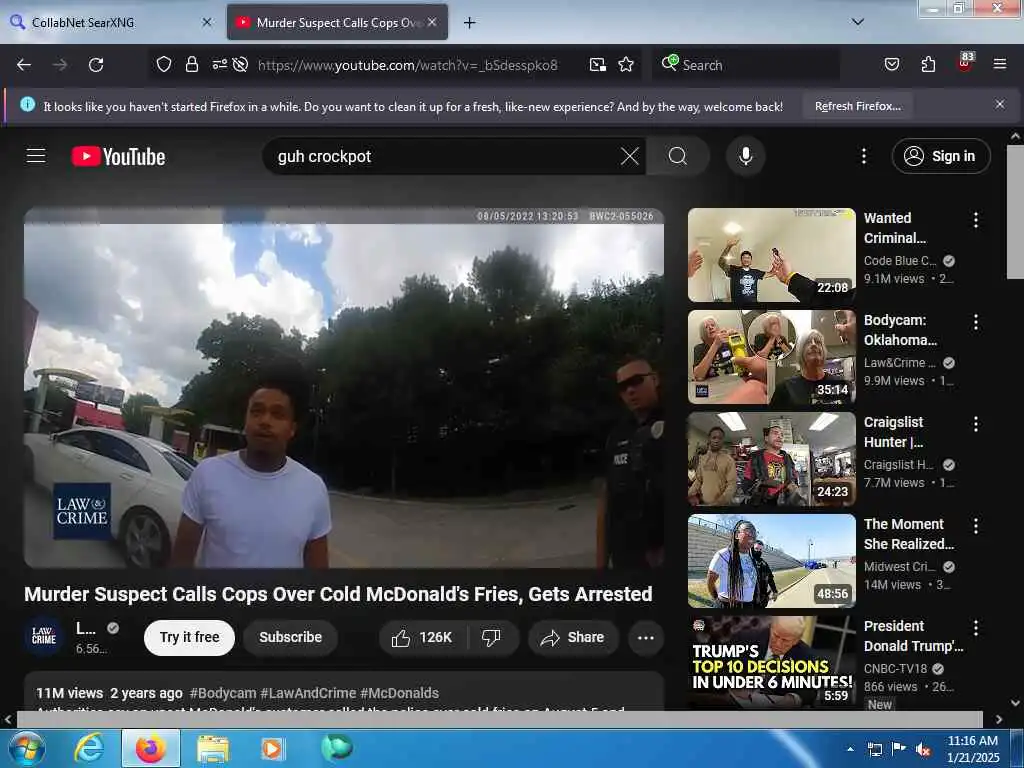Open the Pocket save icon
This screenshot has width=1024, height=768.
(x=891, y=64)
